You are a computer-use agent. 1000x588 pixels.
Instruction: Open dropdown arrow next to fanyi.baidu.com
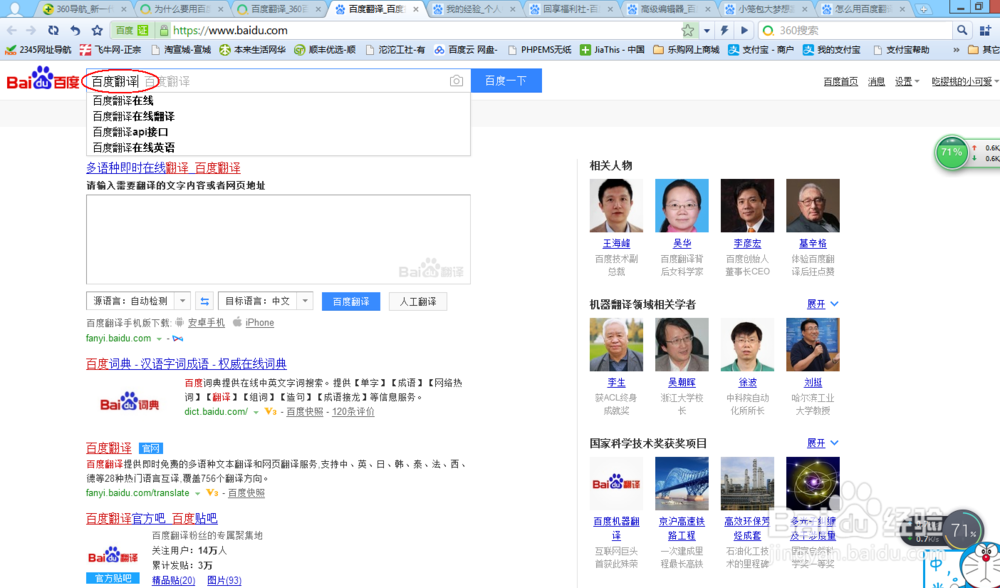[159, 339]
